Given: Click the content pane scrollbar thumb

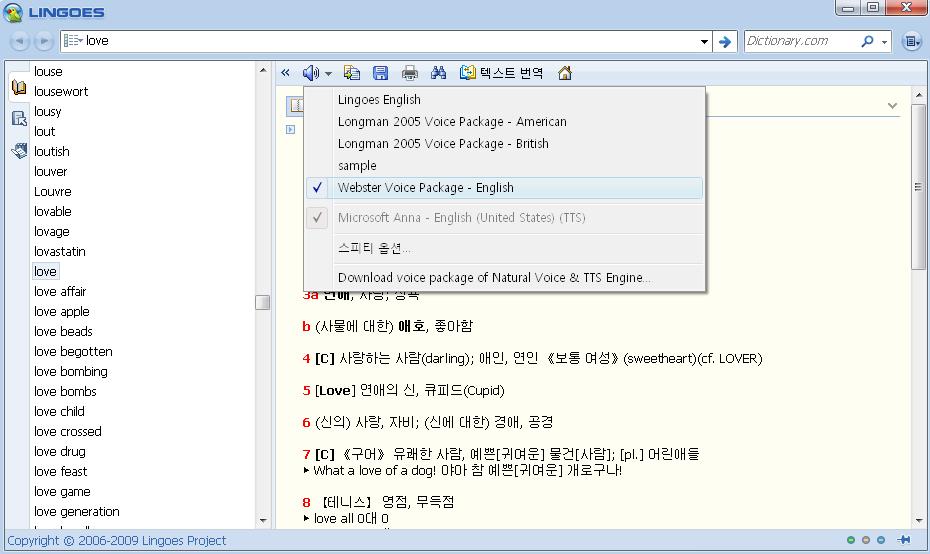Looking at the screenshot, I should click(x=918, y=187).
